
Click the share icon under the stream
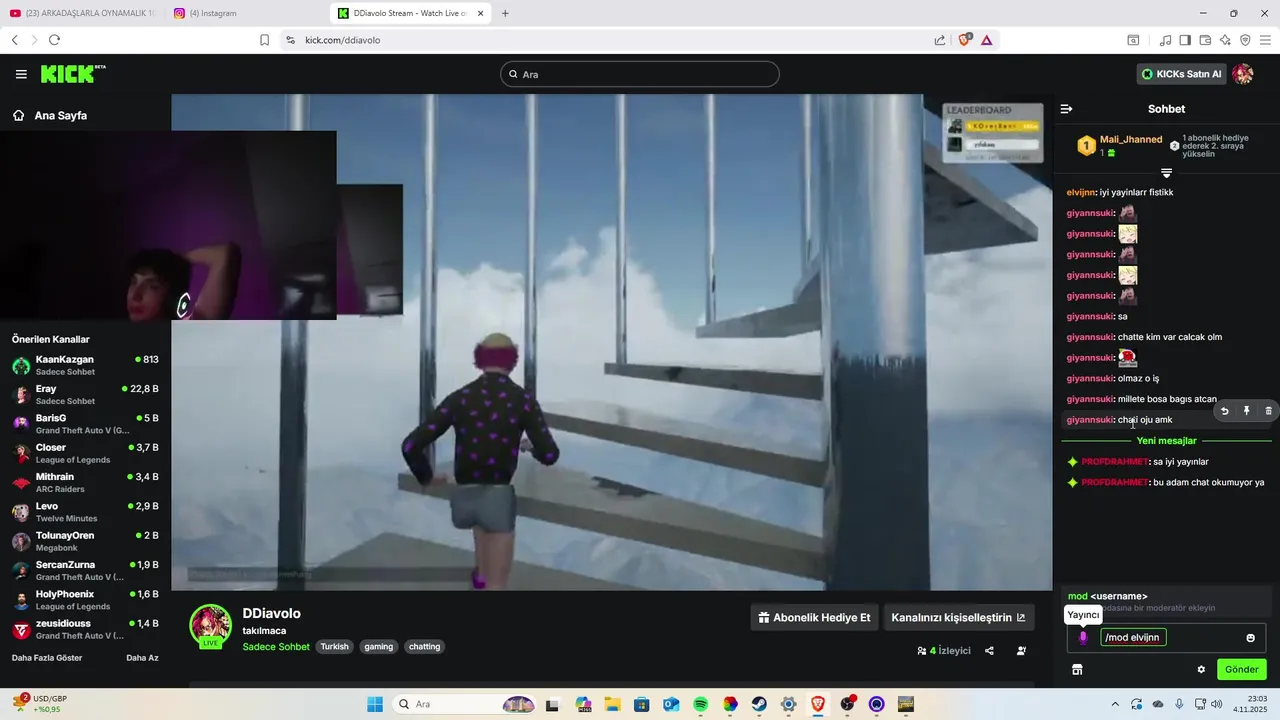pyautogui.click(x=989, y=651)
